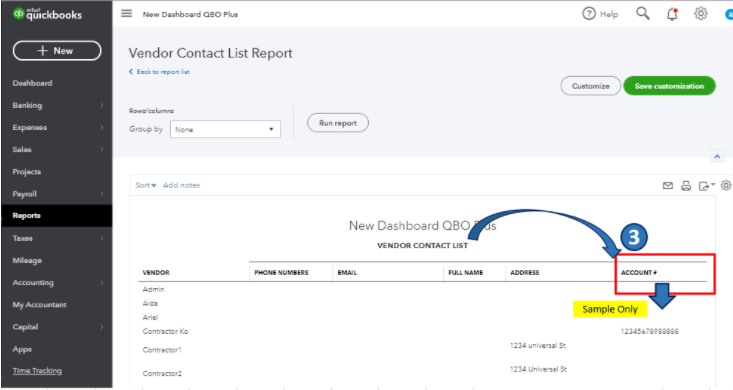Open the Group by None dropdown
733x390 pixels.
pos(225,130)
